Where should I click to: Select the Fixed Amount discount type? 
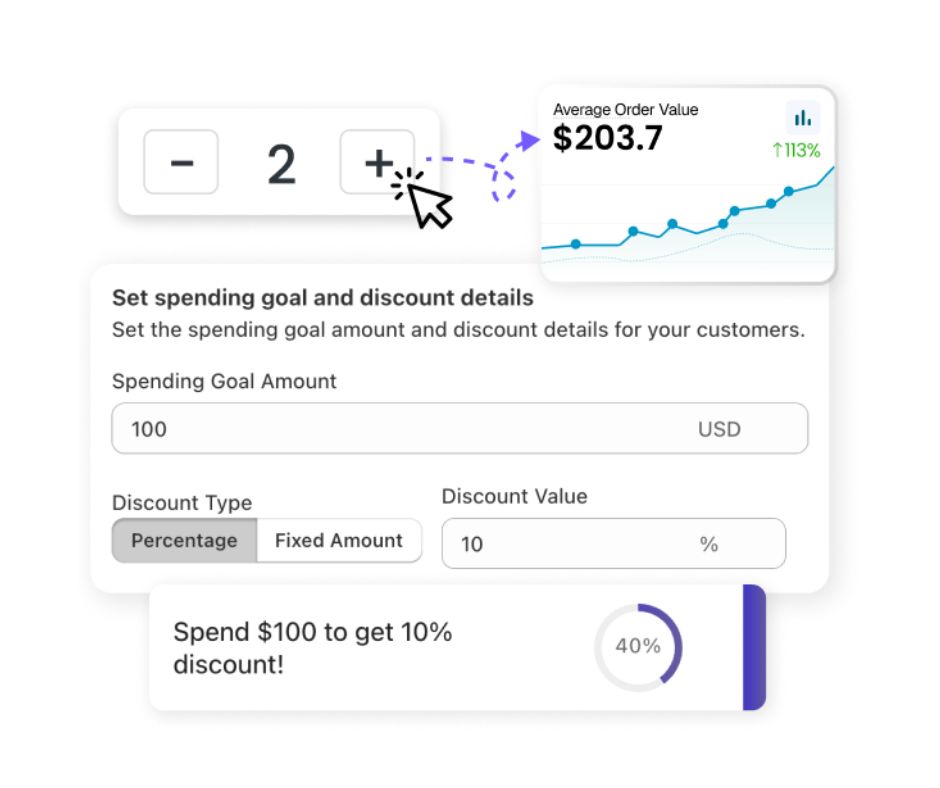coord(339,540)
